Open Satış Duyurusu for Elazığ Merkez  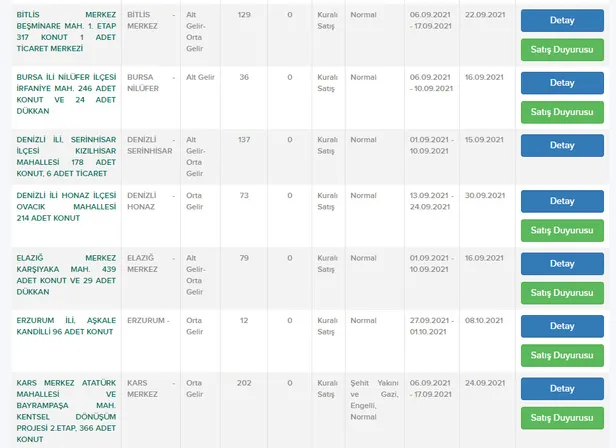point(562,293)
